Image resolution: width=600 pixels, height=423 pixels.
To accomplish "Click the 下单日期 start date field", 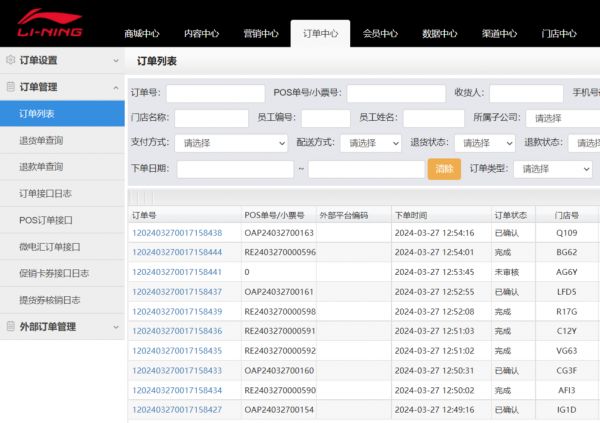I will 235,169.
